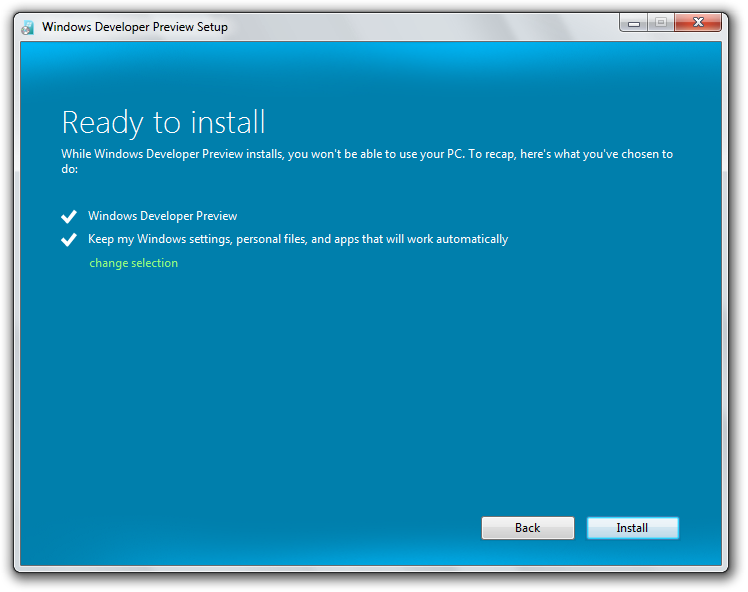
Task: Click 'Keep my Windows settings, personal files' text
Action: (x=298, y=239)
